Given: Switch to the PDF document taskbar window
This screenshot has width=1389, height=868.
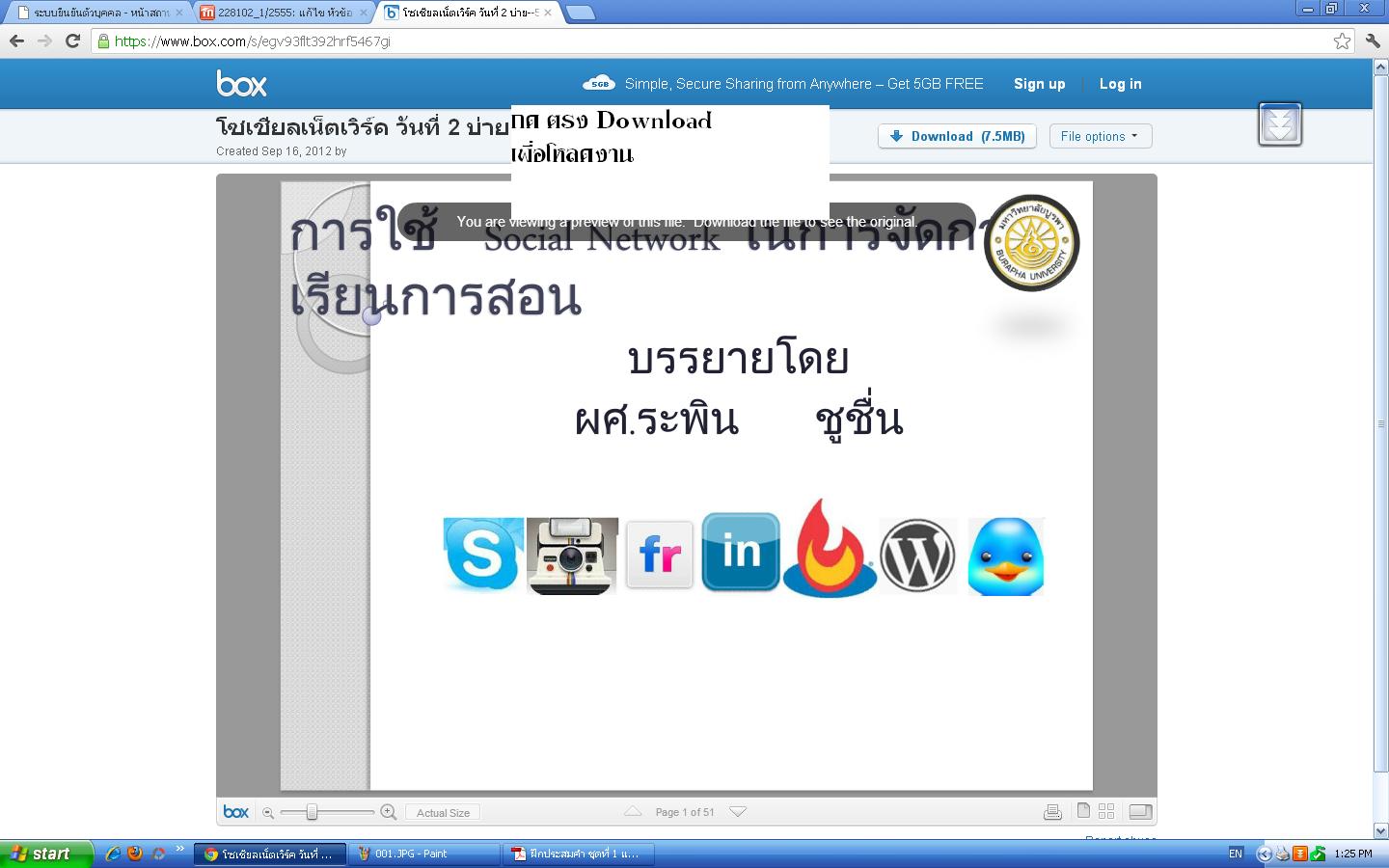Looking at the screenshot, I should tap(580, 854).
